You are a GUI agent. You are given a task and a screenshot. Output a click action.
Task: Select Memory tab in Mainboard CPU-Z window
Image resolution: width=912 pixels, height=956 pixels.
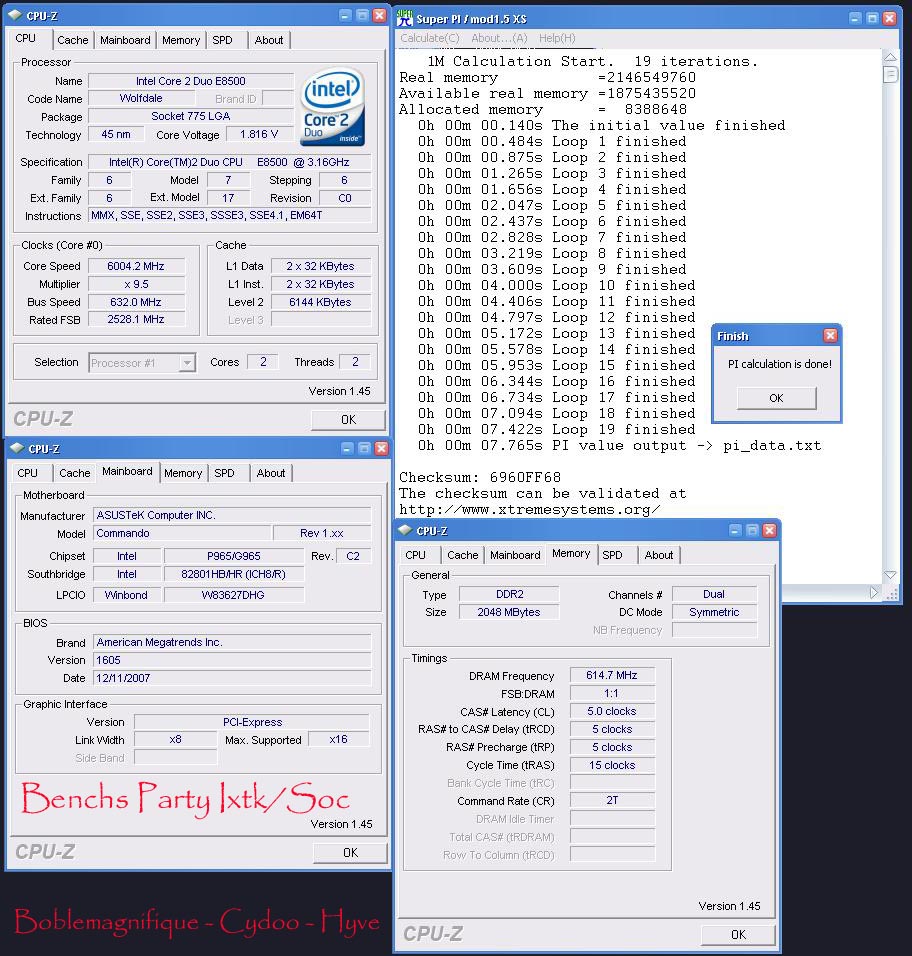click(183, 473)
